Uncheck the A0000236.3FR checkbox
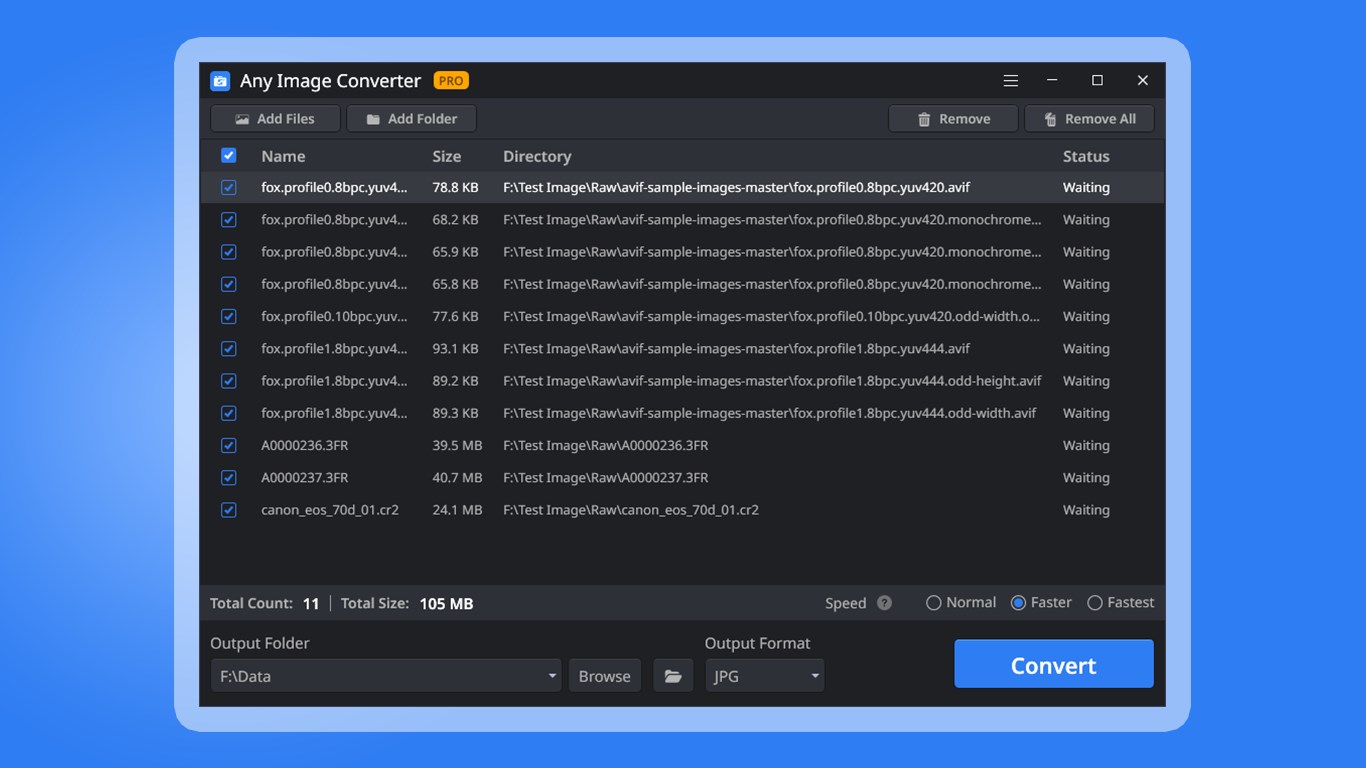This screenshot has width=1366, height=768. point(229,445)
